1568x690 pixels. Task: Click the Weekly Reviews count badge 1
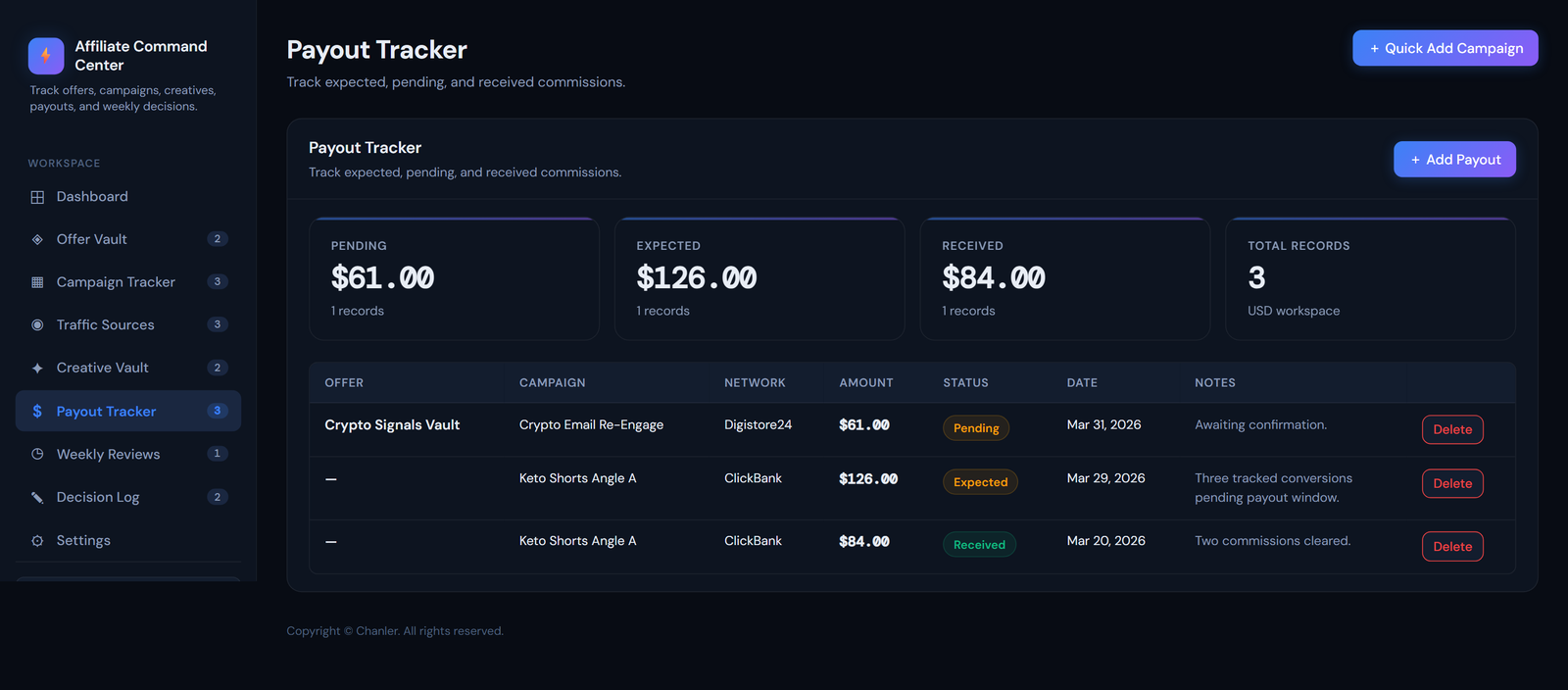[218, 454]
